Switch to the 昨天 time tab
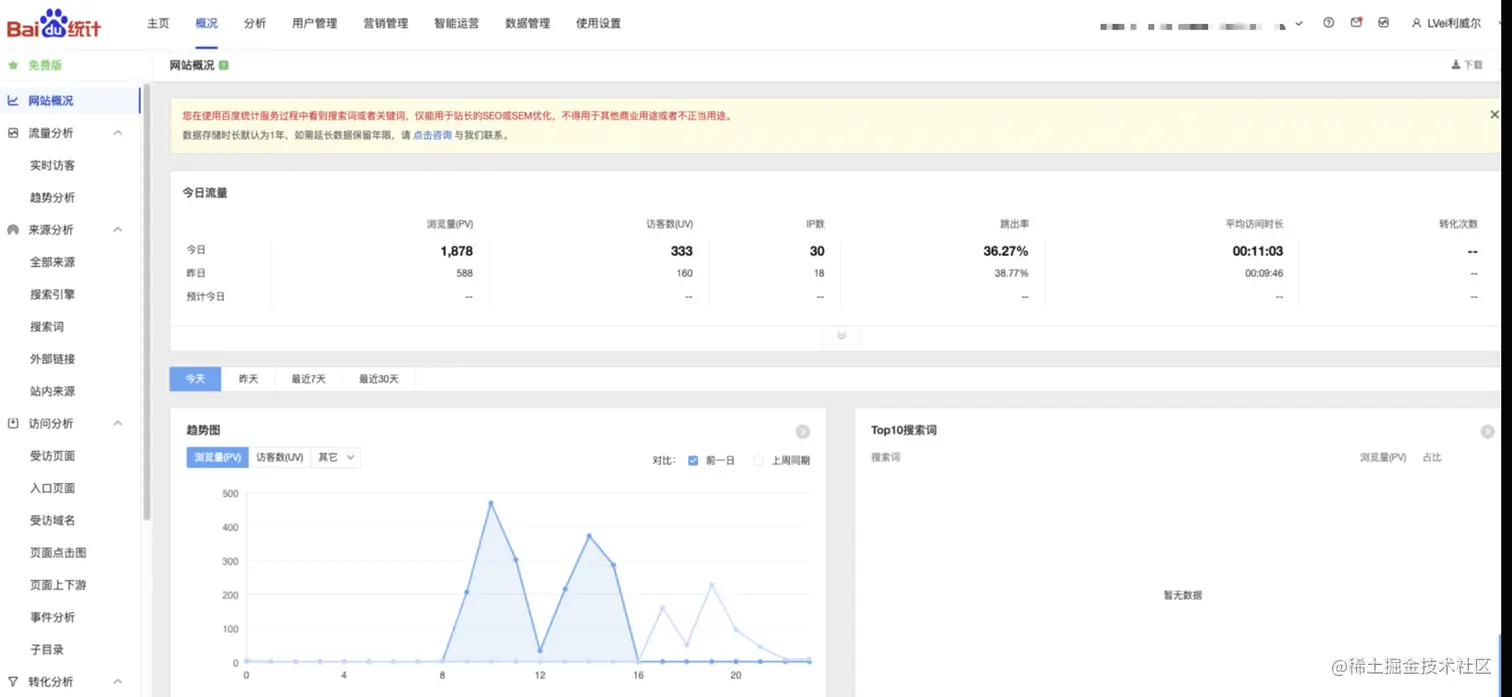Image resolution: width=1512 pixels, height=697 pixels. [x=248, y=379]
